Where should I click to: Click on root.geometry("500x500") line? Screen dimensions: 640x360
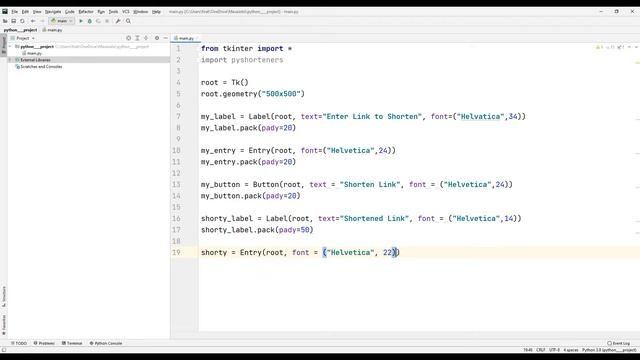coord(252,94)
